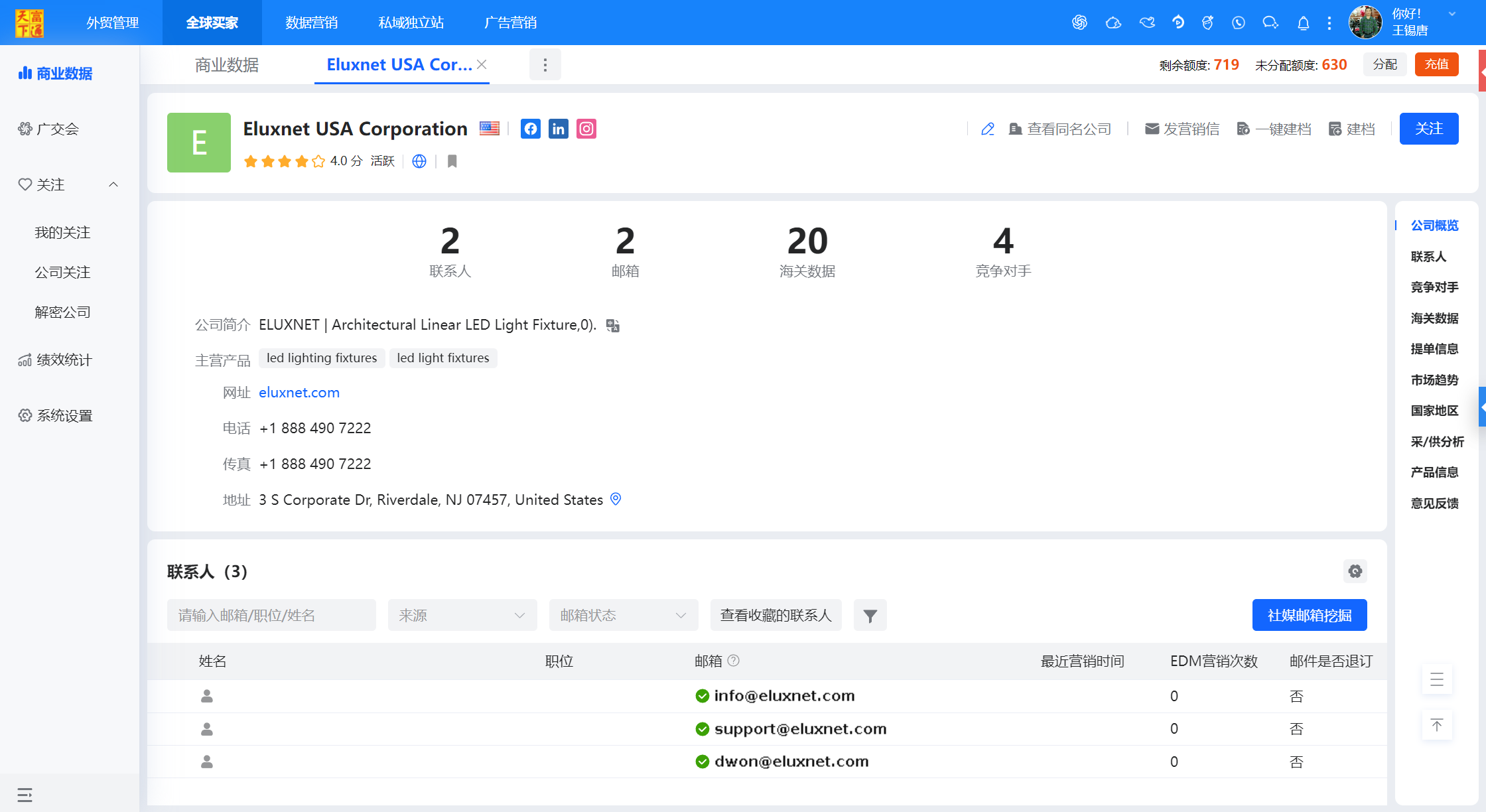Image resolution: width=1486 pixels, height=812 pixels.
Task: Click 查看同名公司
Action: point(1060,129)
